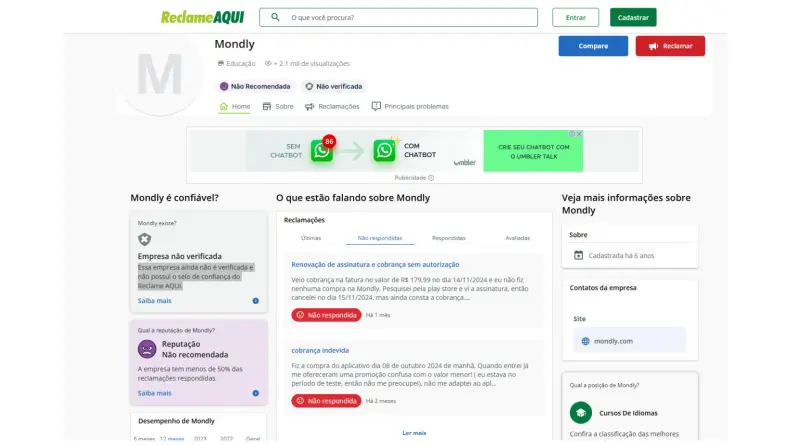Screen dimensions: 790x445
Task: Click the Publicidade info icon
Action: click(431, 178)
